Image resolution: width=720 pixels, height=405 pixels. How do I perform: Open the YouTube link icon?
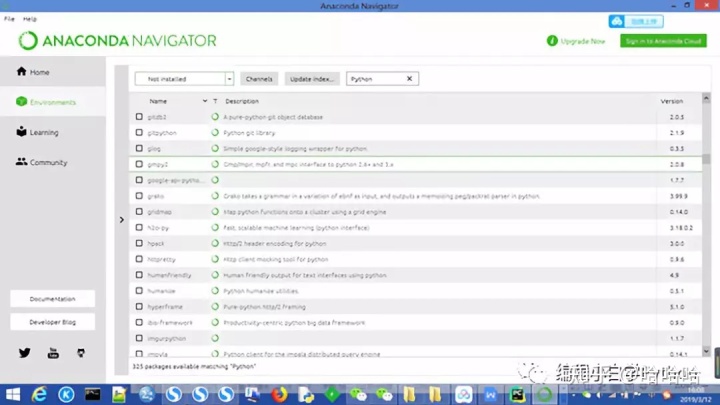[x=53, y=353]
